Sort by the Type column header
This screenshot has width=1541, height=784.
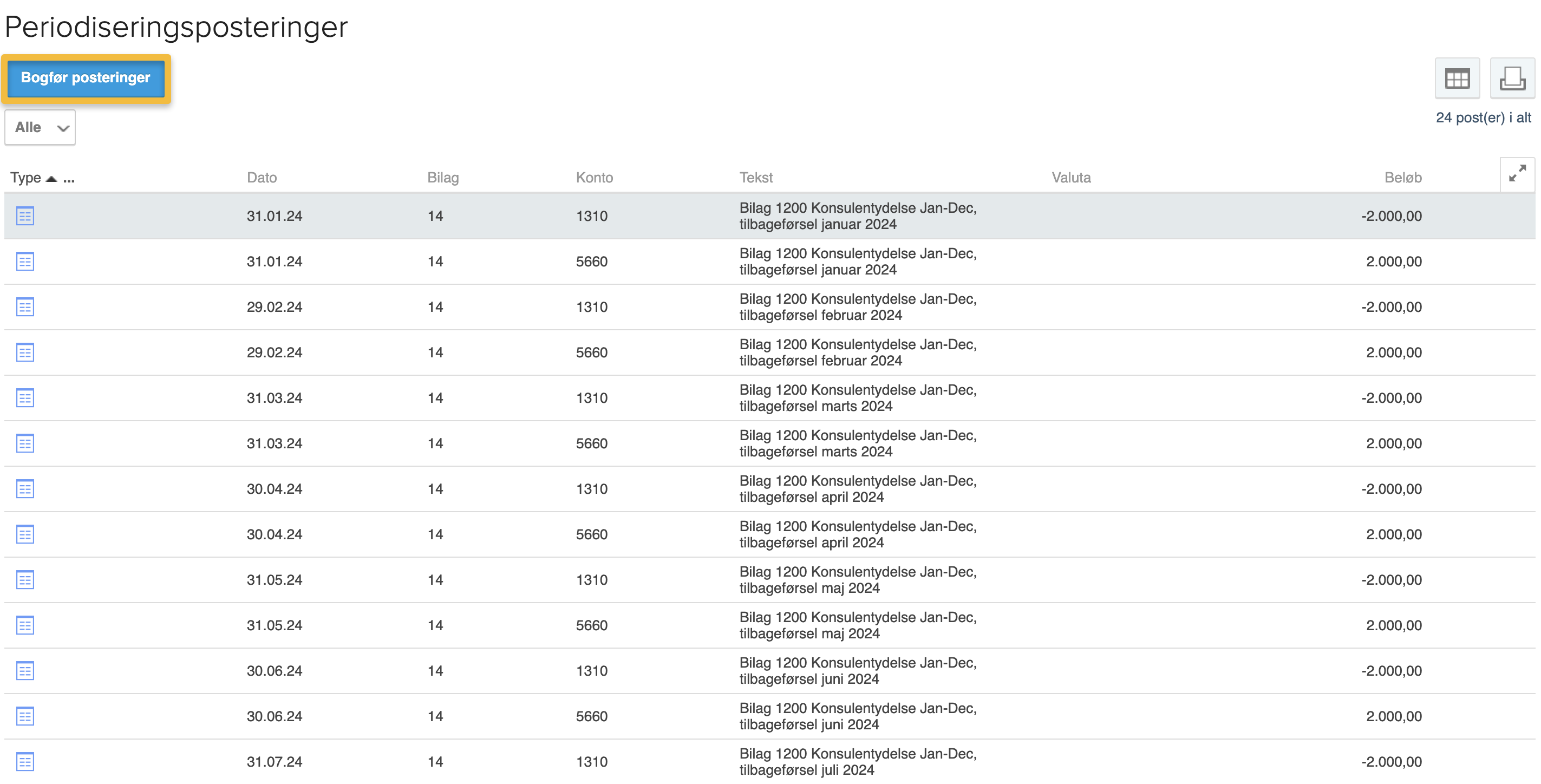click(26, 178)
